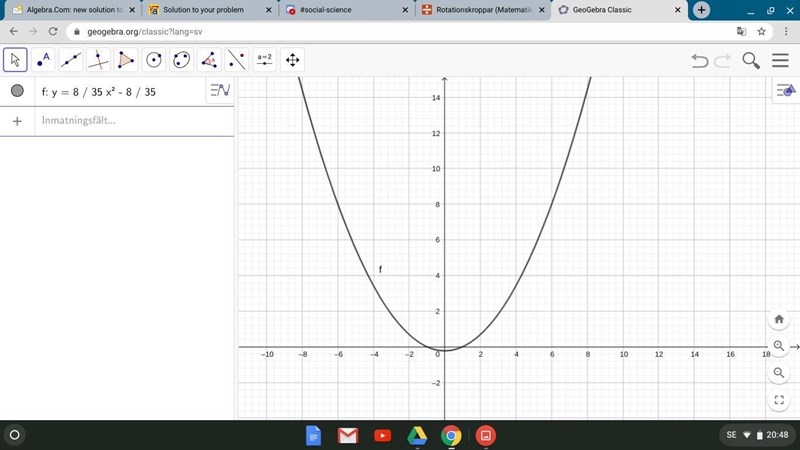The width and height of the screenshot is (800, 450).
Task: Open the GeoGebra main hamburger menu
Action: pyautogui.click(x=780, y=61)
